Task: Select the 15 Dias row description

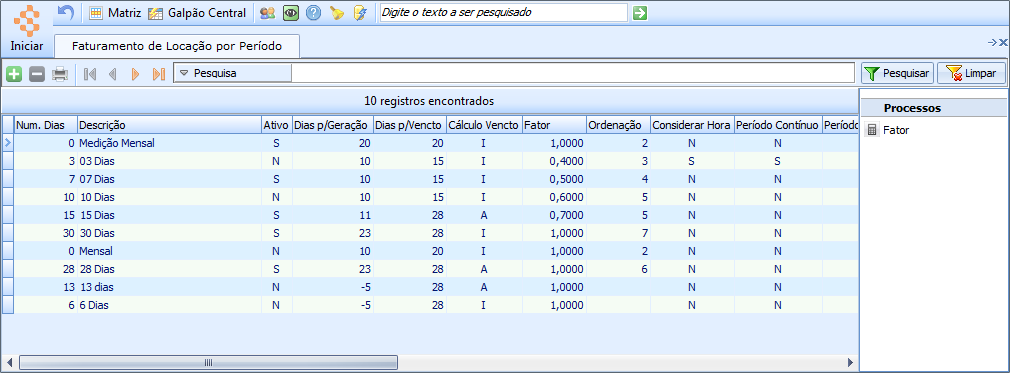Action: (x=97, y=215)
